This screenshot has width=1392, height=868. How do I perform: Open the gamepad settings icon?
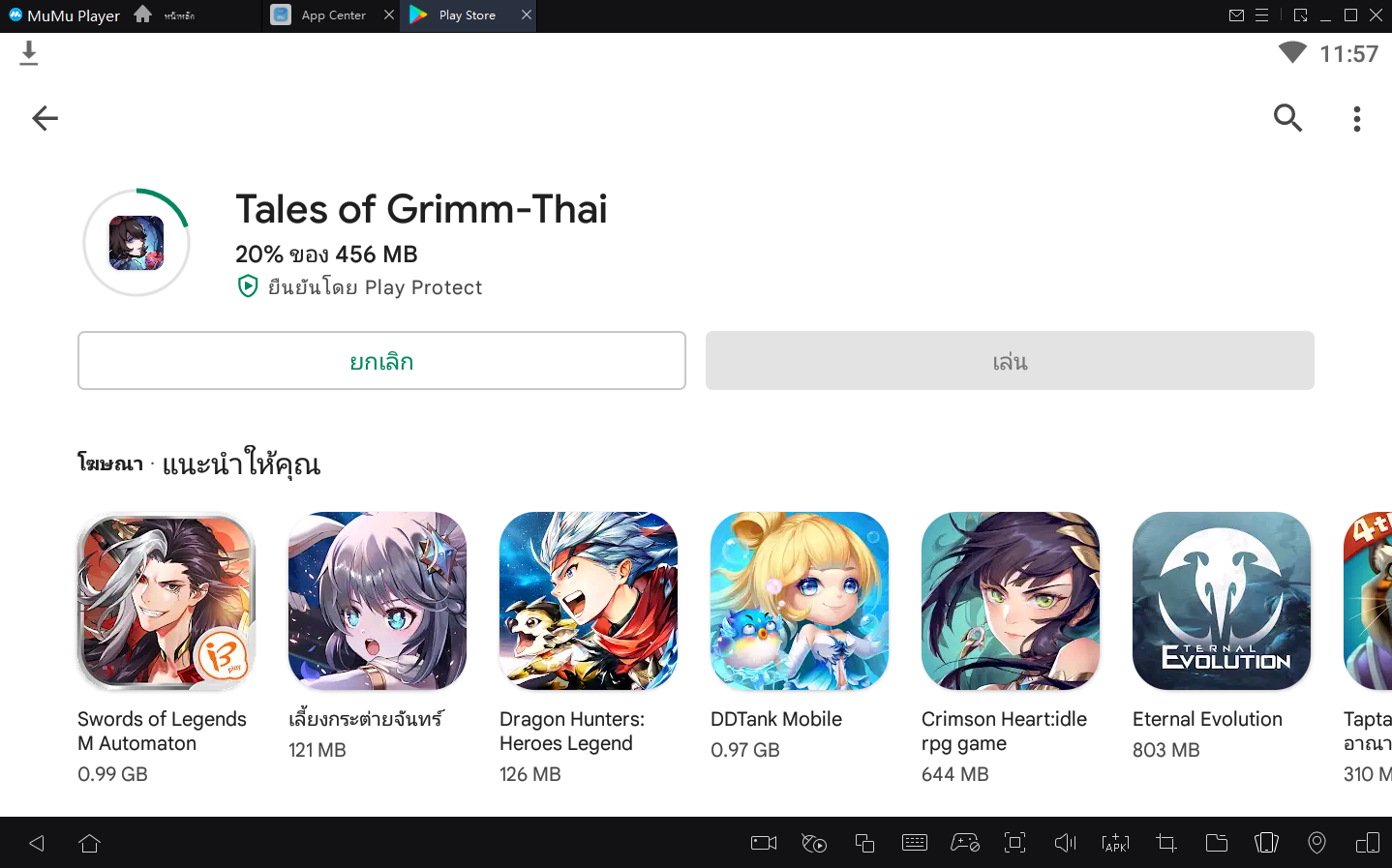click(x=965, y=843)
